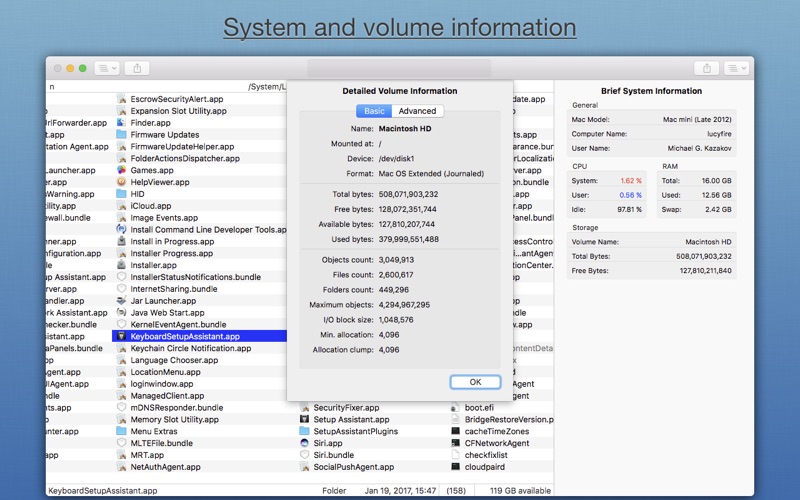Select FirmwareUpdateHelper.app row
This screenshot has height=500, width=800.
(x=199, y=146)
